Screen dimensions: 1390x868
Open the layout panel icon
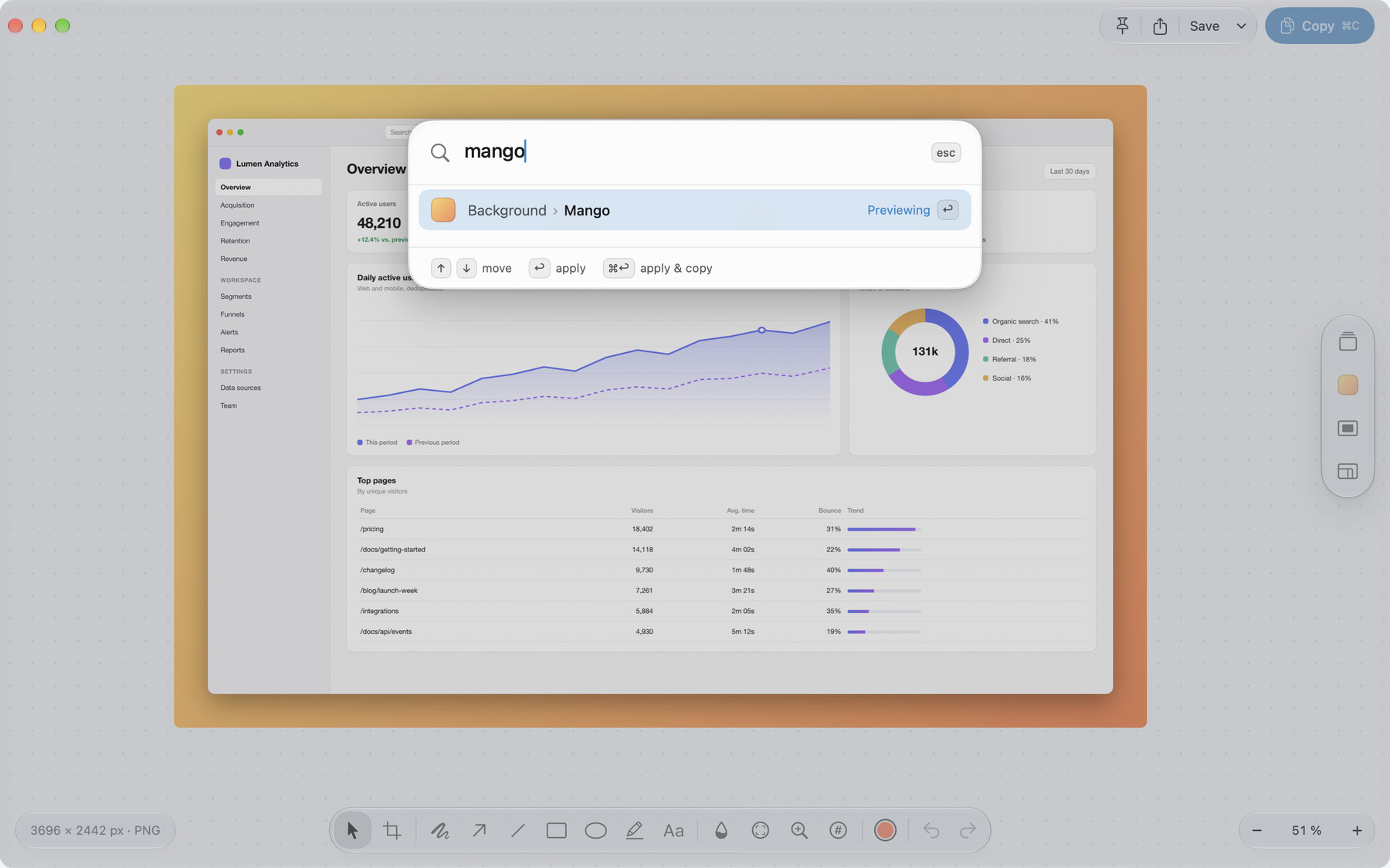[1348, 471]
